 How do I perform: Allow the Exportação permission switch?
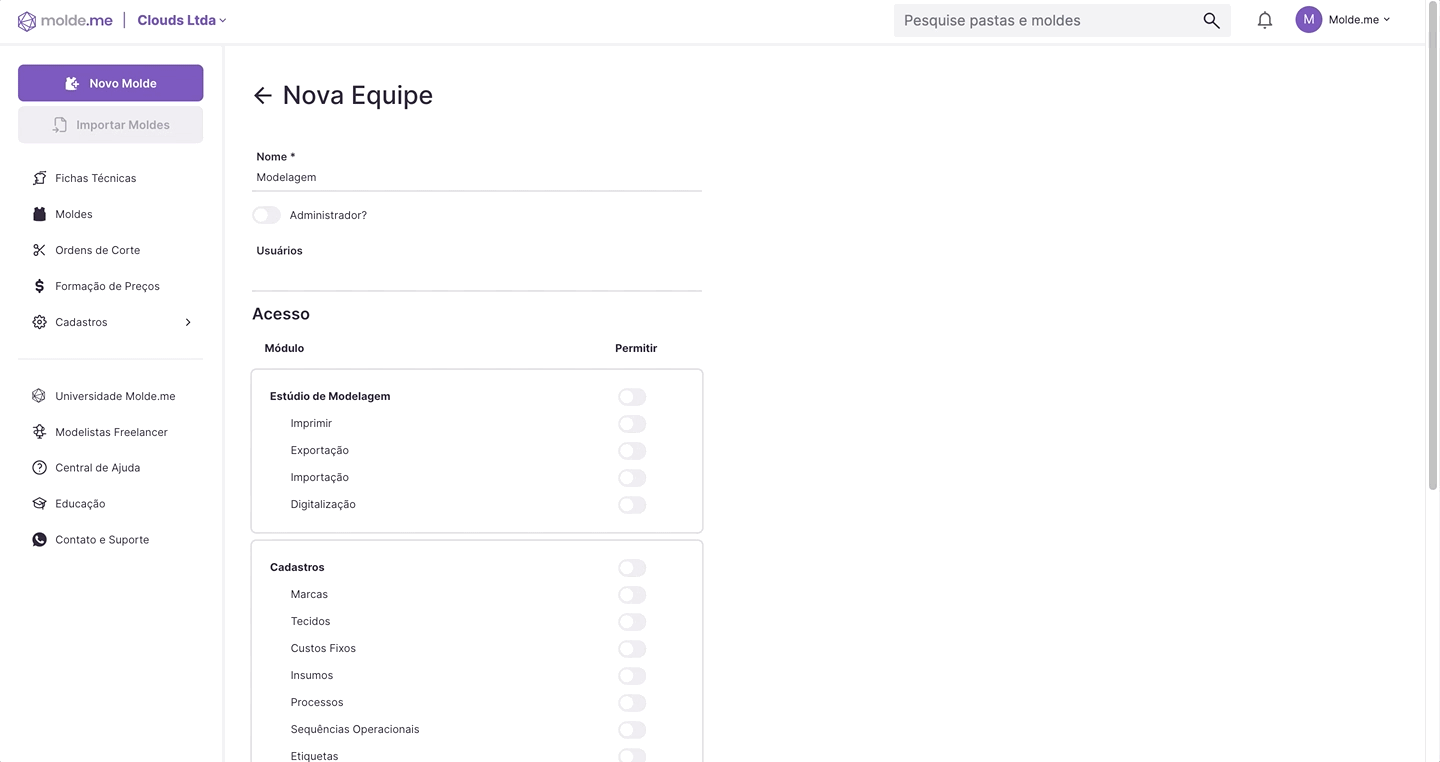[x=632, y=451]
